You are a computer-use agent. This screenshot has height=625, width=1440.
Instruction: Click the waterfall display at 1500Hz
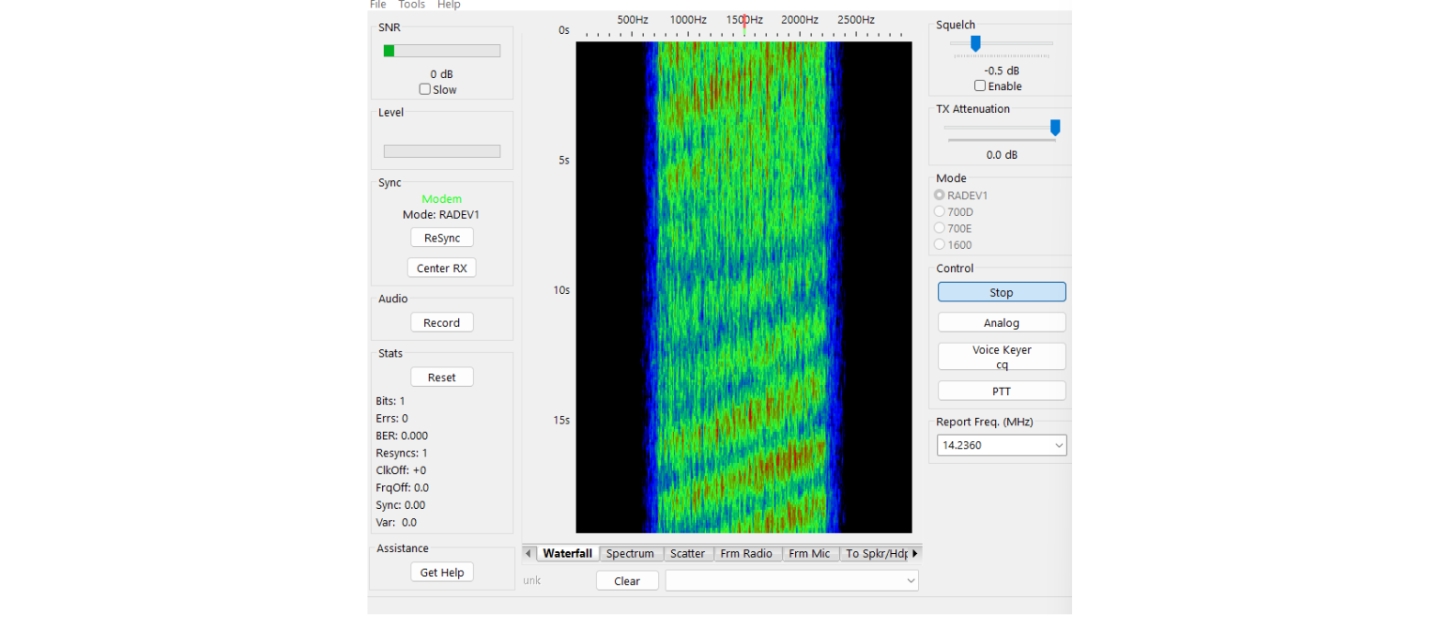pyautogui.click(x=744, y=286)
